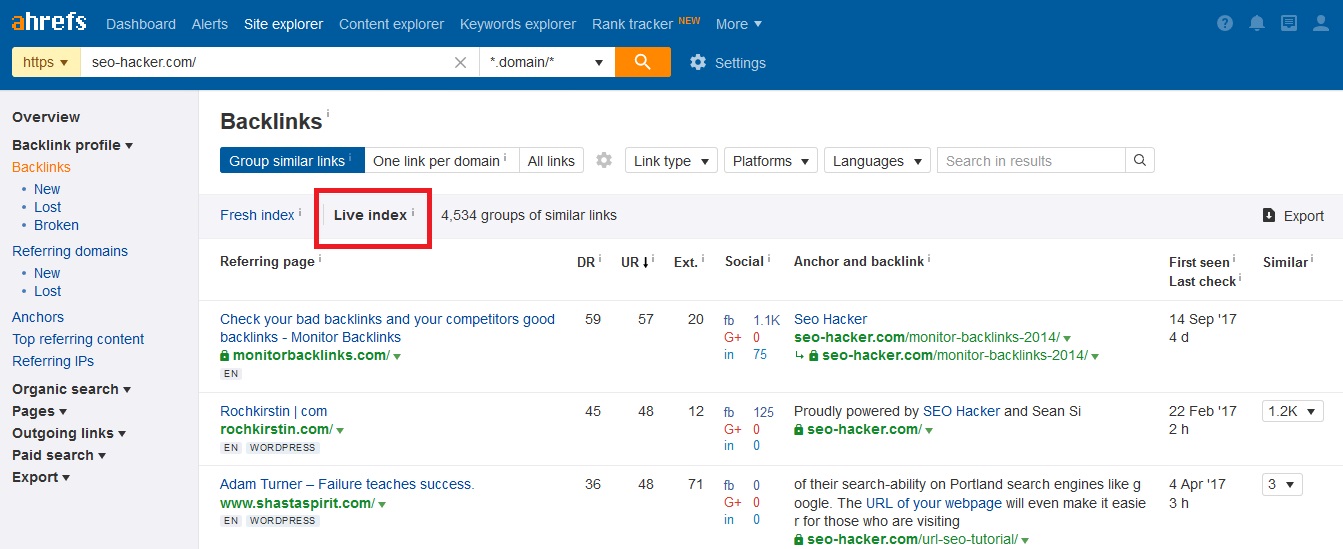Viewport: 1343px width, 549px height.
Task: Clear the URL field with X icon
Action: [460, 62]
